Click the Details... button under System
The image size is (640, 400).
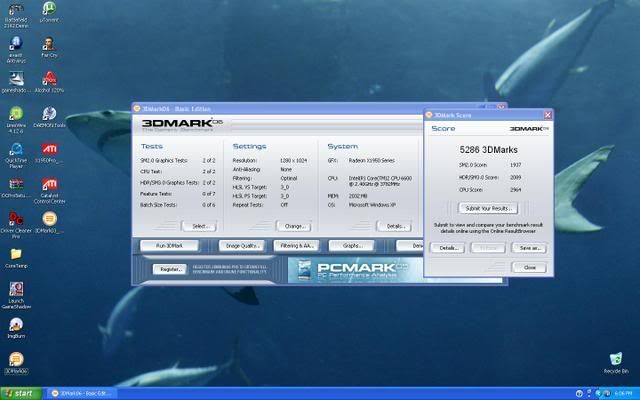point(394,226)
